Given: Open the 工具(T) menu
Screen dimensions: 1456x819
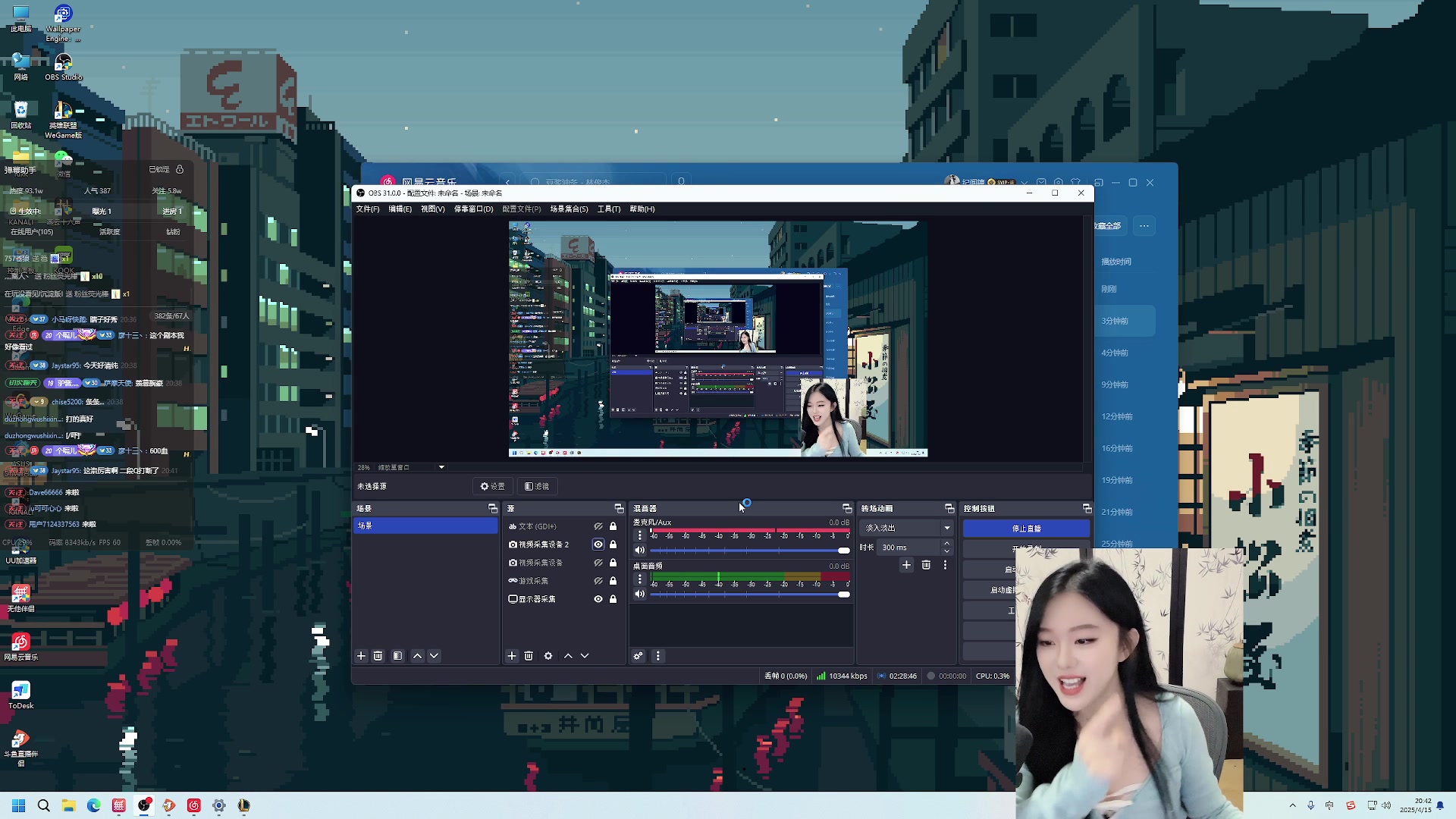Looking at the screenshot, I should click(x=609, y=209).
